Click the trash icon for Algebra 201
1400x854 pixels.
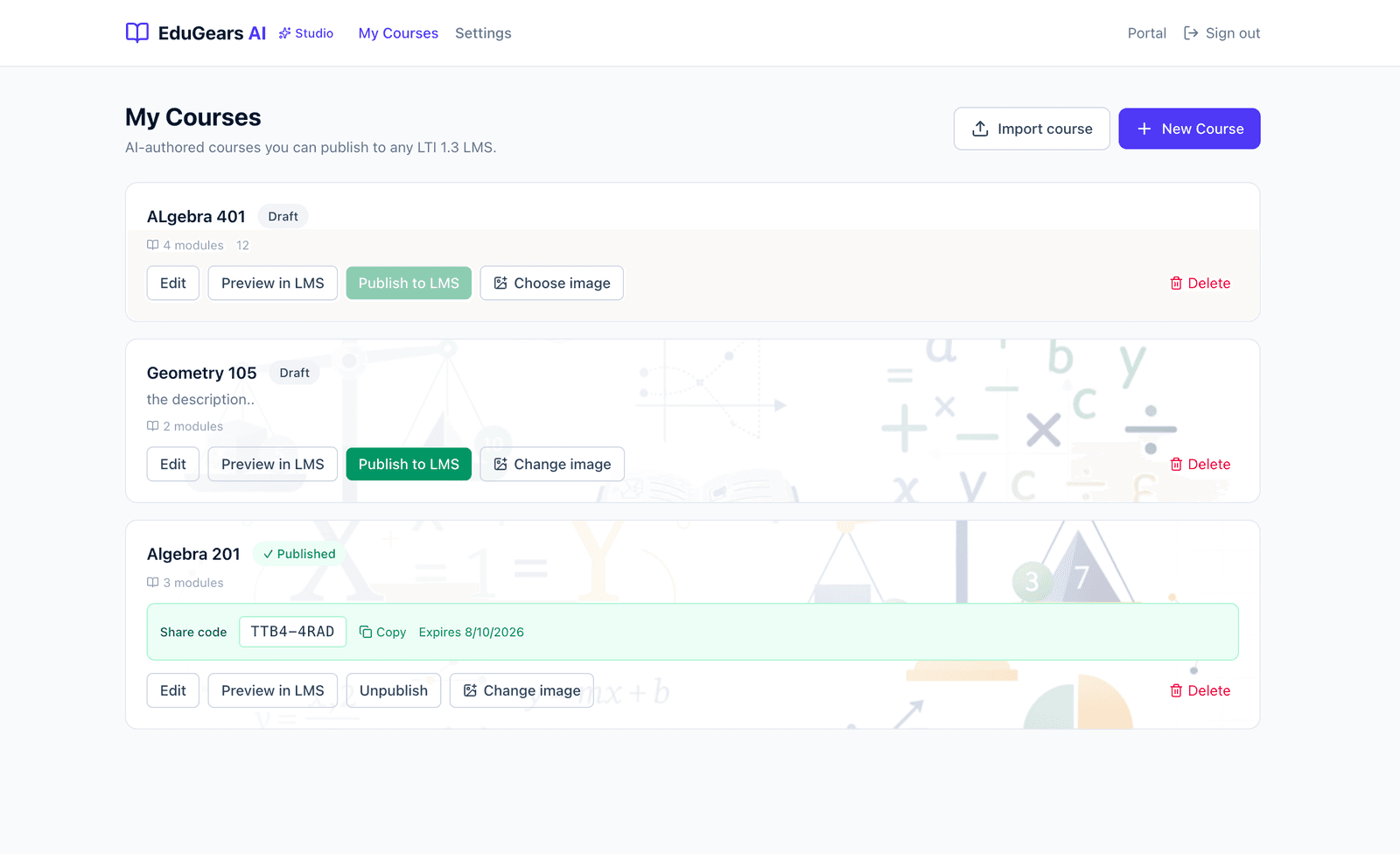pos(1176,691)
